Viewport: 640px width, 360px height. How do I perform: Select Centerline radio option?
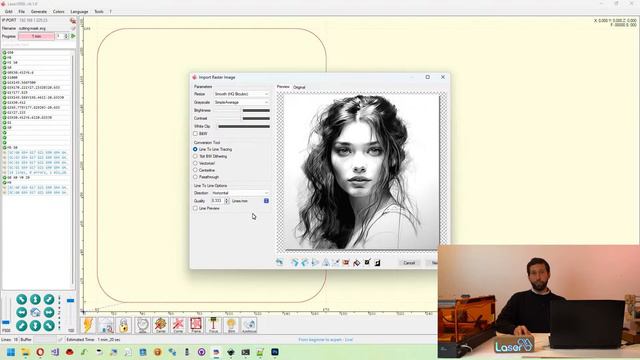click(x=196, y=170)
